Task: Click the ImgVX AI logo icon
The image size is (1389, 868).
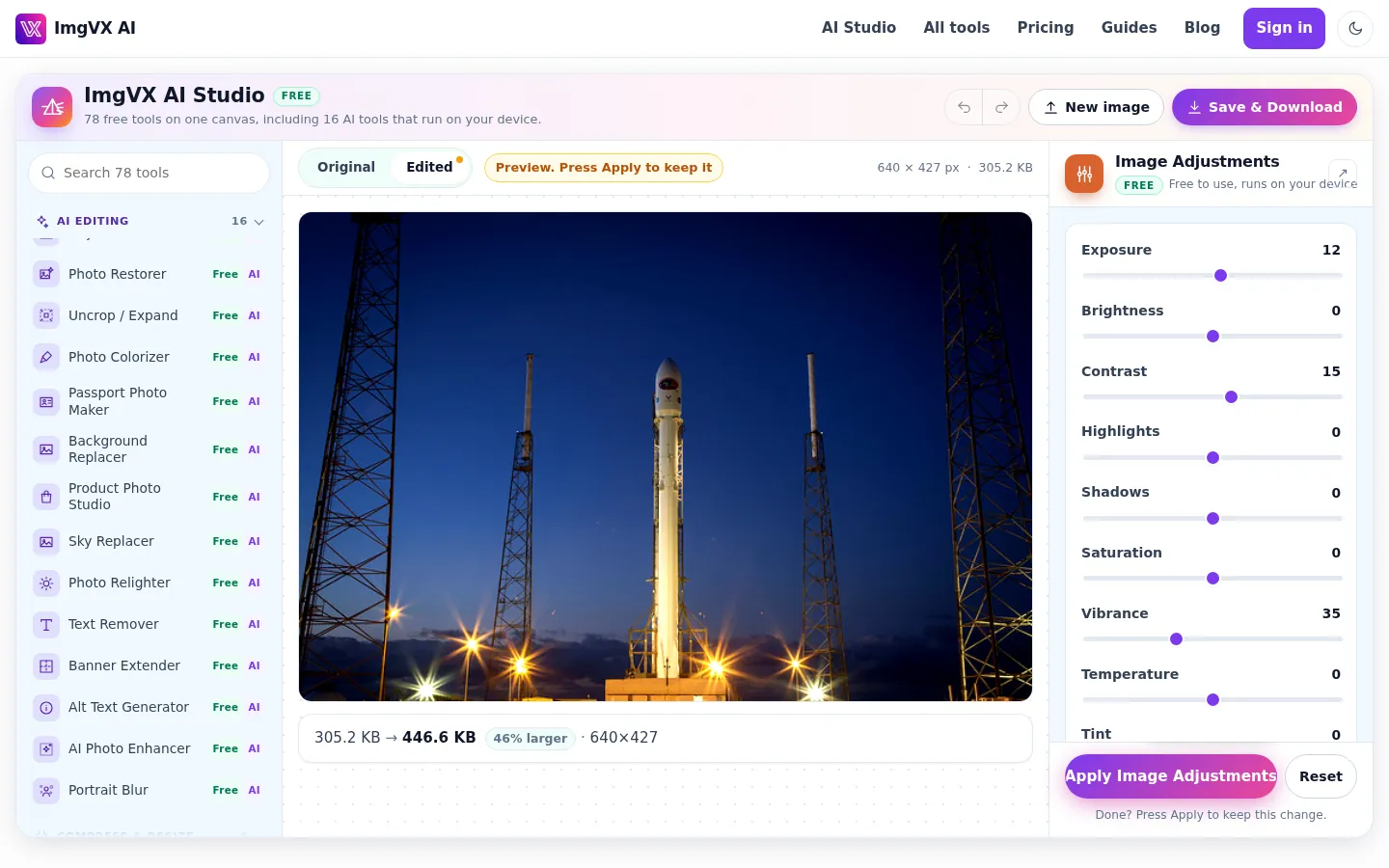Action: [x=31, y=28]
